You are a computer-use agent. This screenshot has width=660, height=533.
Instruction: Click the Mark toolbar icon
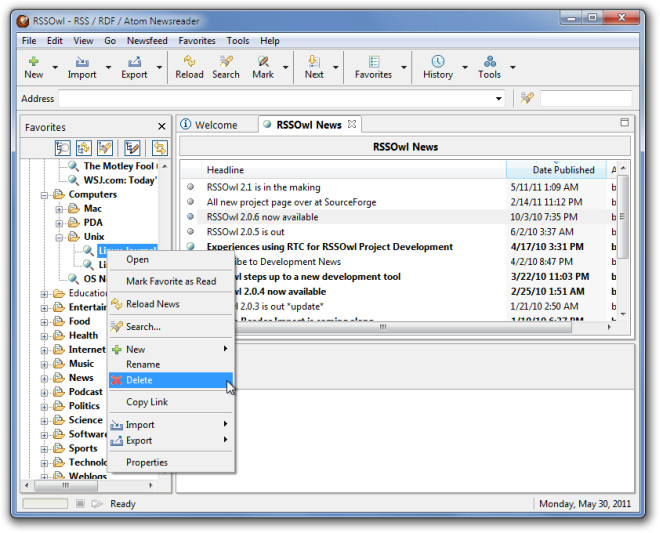click(263, 61)
